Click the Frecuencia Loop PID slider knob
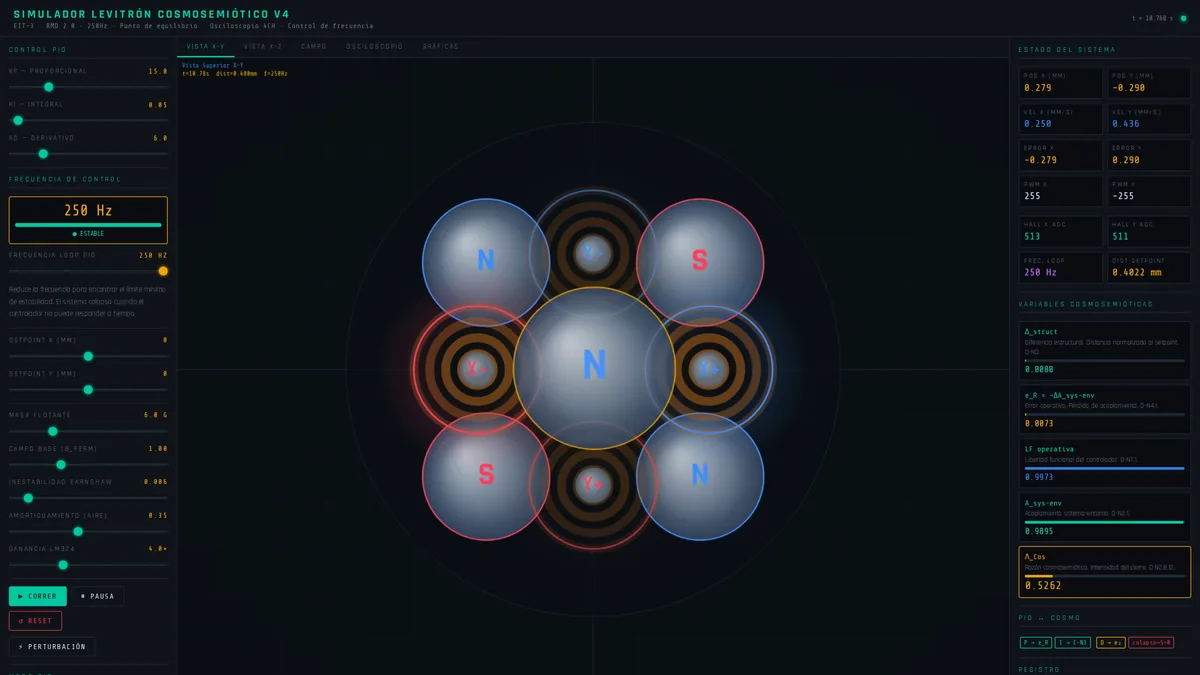 [163, 271]
